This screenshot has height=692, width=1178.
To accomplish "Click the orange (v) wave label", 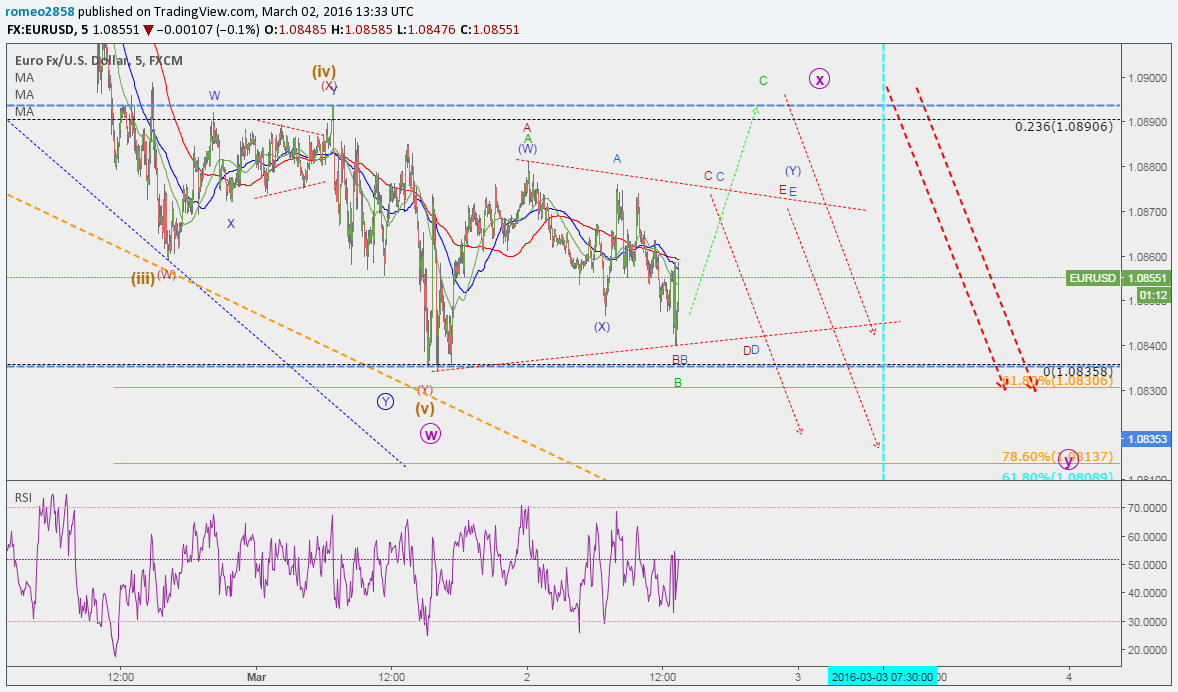I will [425, 409].
